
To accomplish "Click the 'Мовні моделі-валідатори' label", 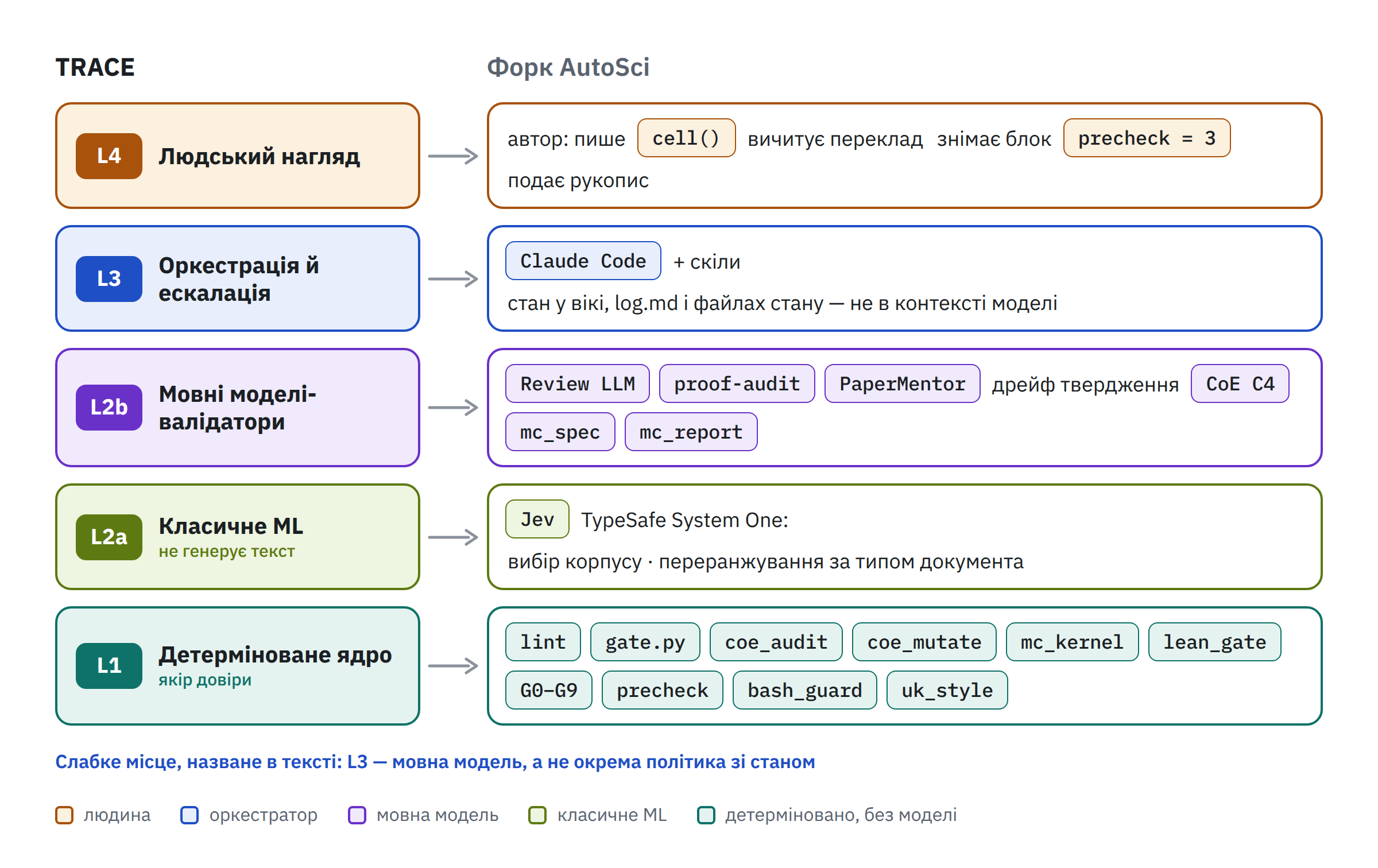I will pyautogui.click(x=238, y=408).
